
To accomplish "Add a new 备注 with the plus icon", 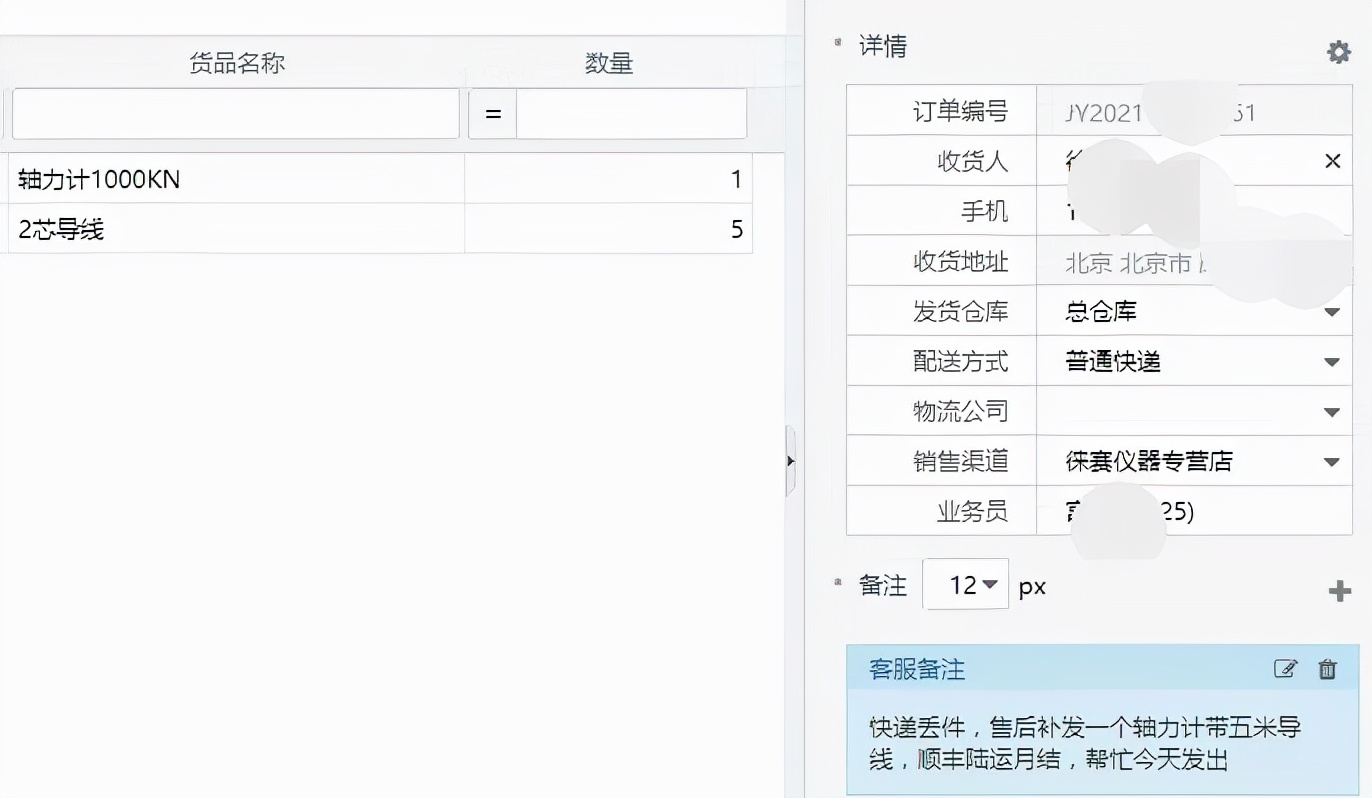I will pos(1339,591).
